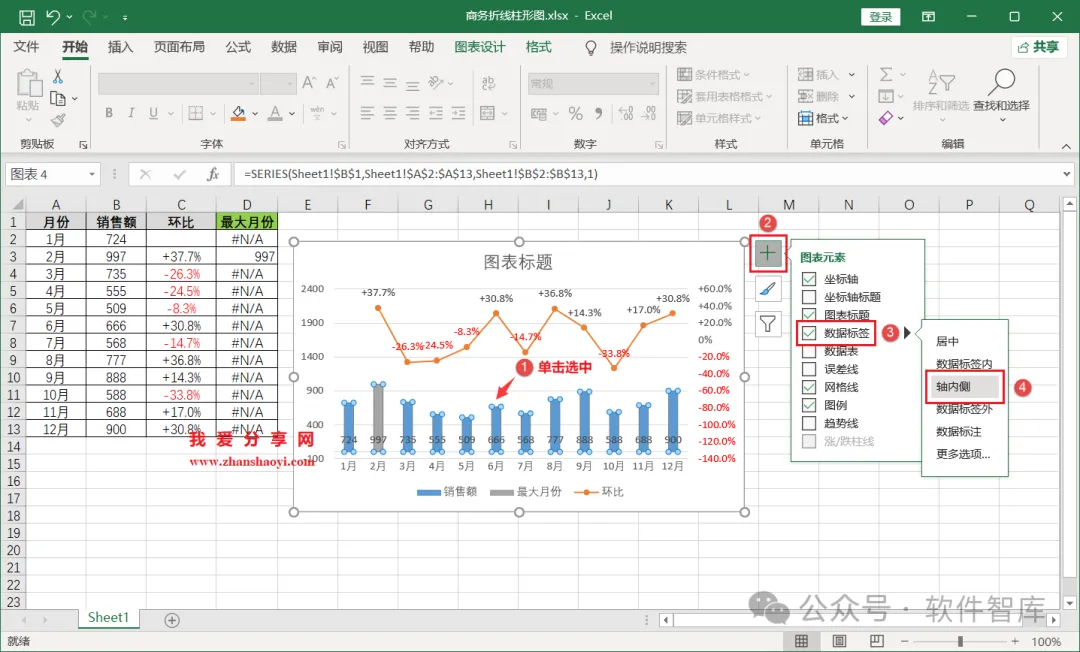
Task: Open the 文件 menu
Action: (26, 47)
